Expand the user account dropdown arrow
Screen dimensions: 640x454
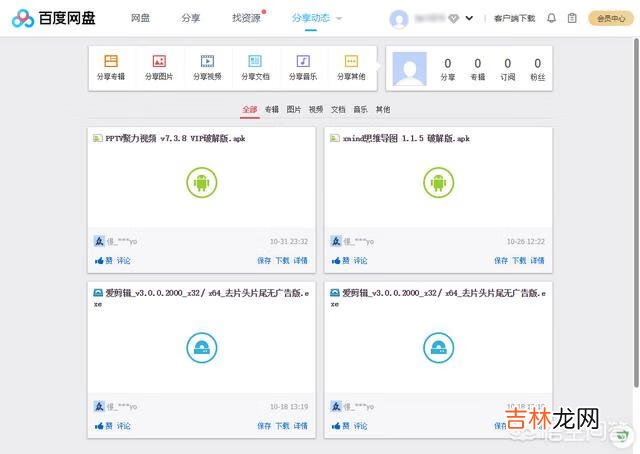[469, 18]
